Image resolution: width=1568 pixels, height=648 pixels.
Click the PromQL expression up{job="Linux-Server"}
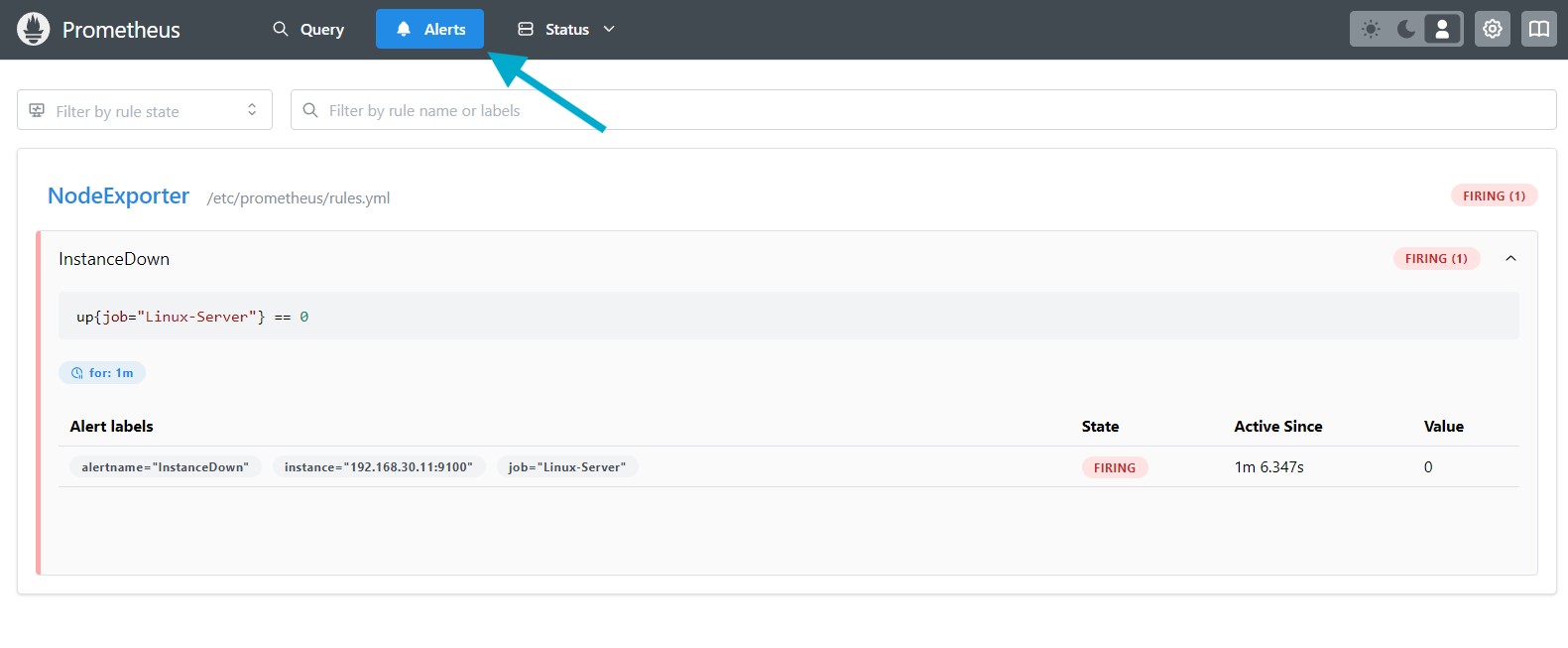(192, 317)
